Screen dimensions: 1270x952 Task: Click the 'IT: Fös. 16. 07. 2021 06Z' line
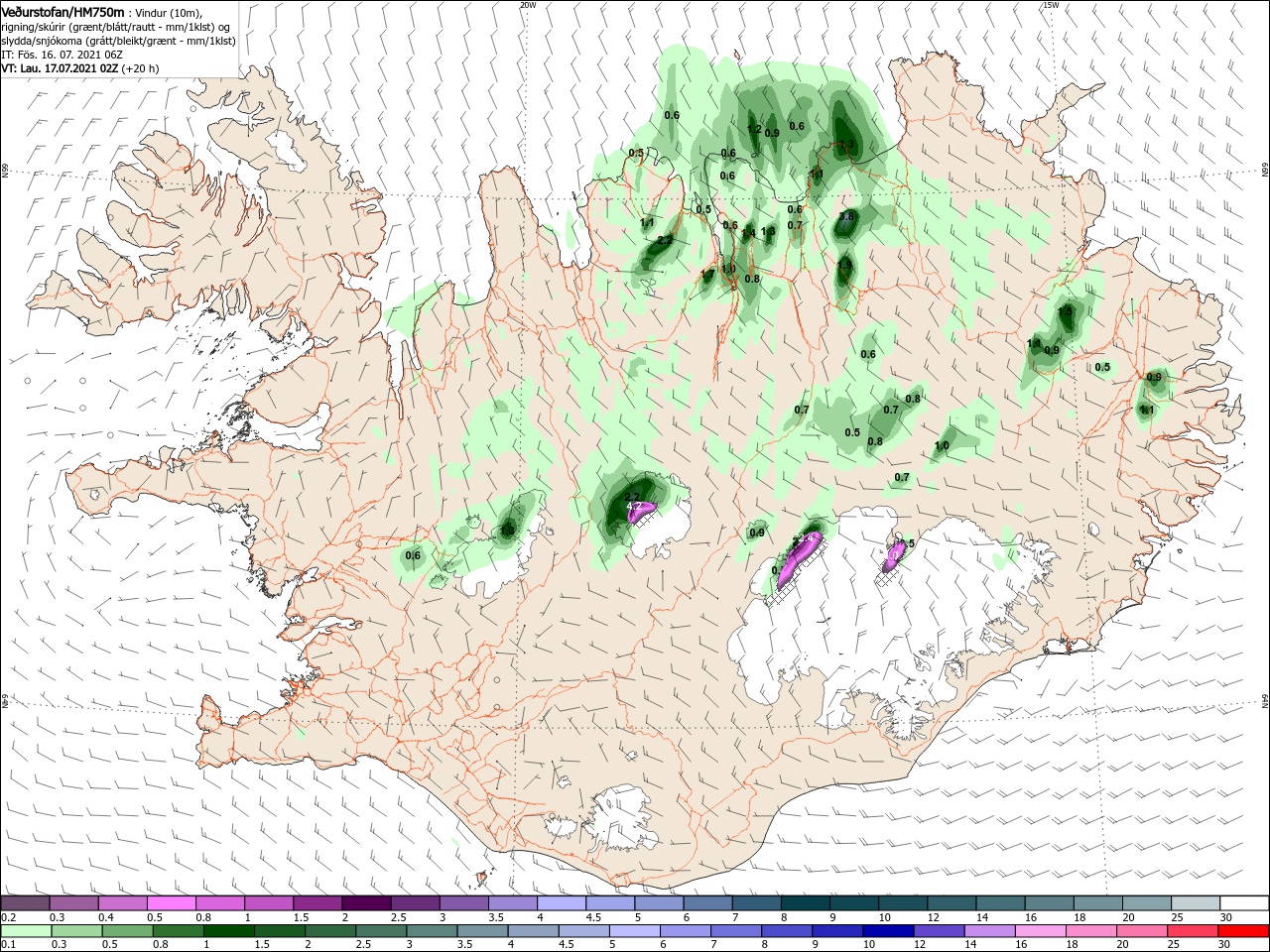pos(62,56)
